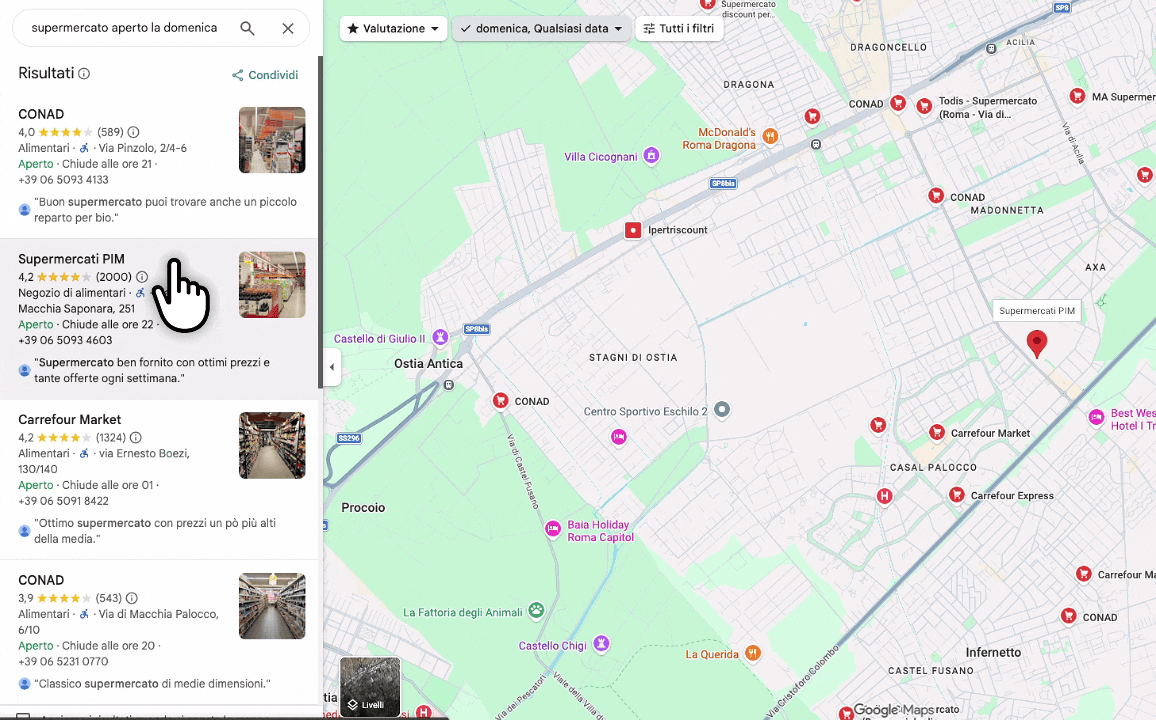The width and height of the screenshot is (1156, 720).
Task: Open the domenica, Qualsiasi data dropdown
Action: tap(541, 29)
